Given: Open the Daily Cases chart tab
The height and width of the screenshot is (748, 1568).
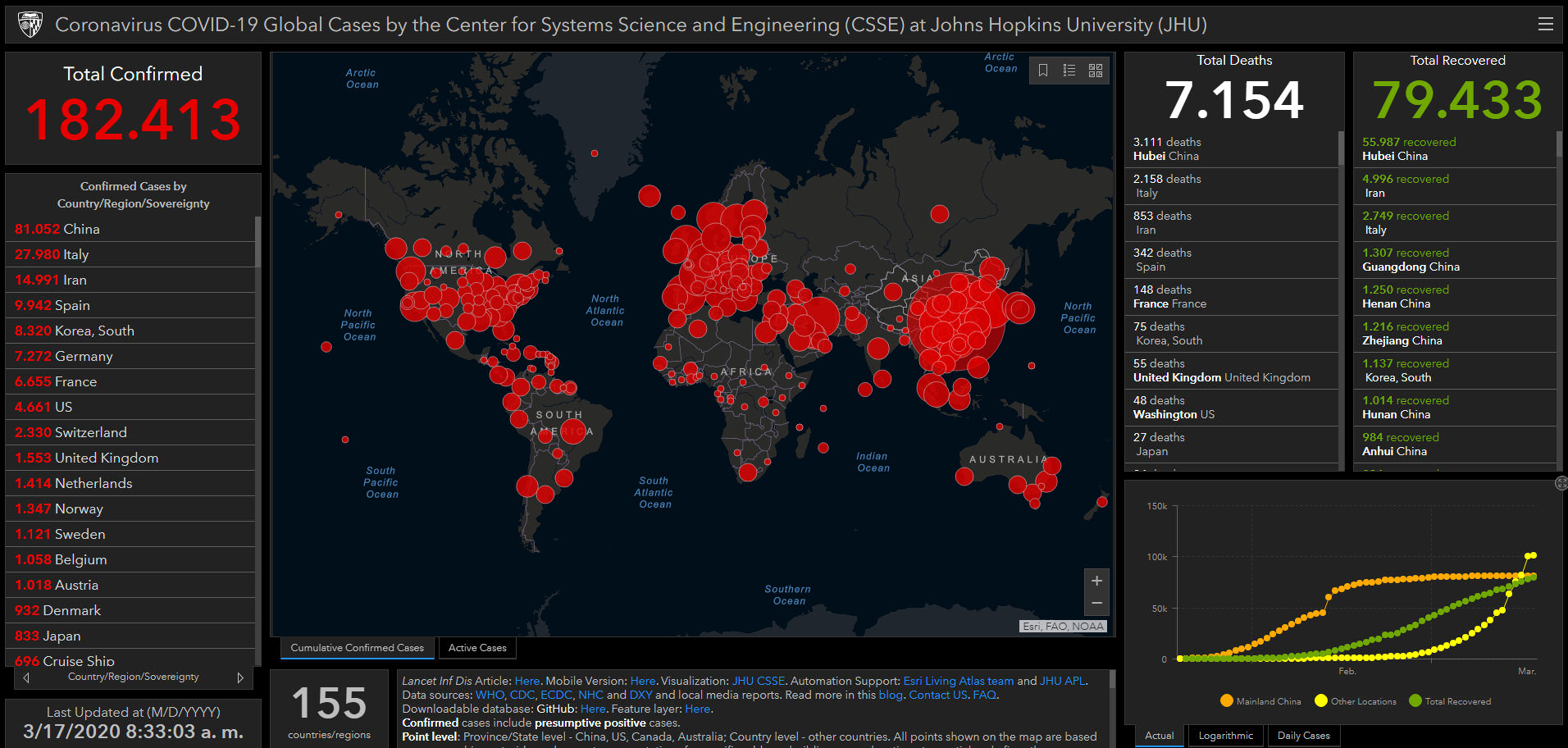Looking at the screenshot, I should tap(1303, 736).
